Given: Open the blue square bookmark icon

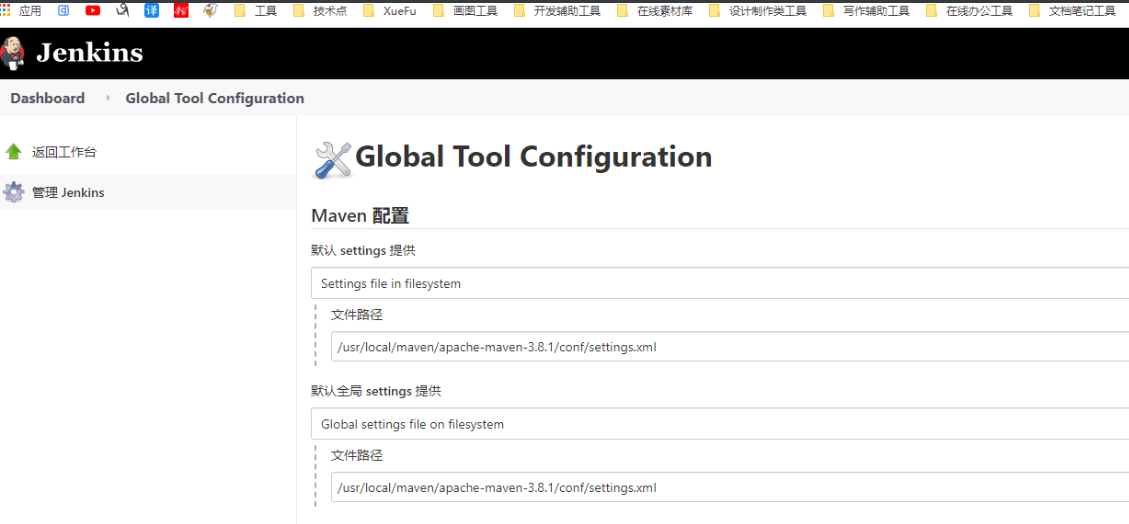Looking at the screenshot, I should (x=64, y=11).
